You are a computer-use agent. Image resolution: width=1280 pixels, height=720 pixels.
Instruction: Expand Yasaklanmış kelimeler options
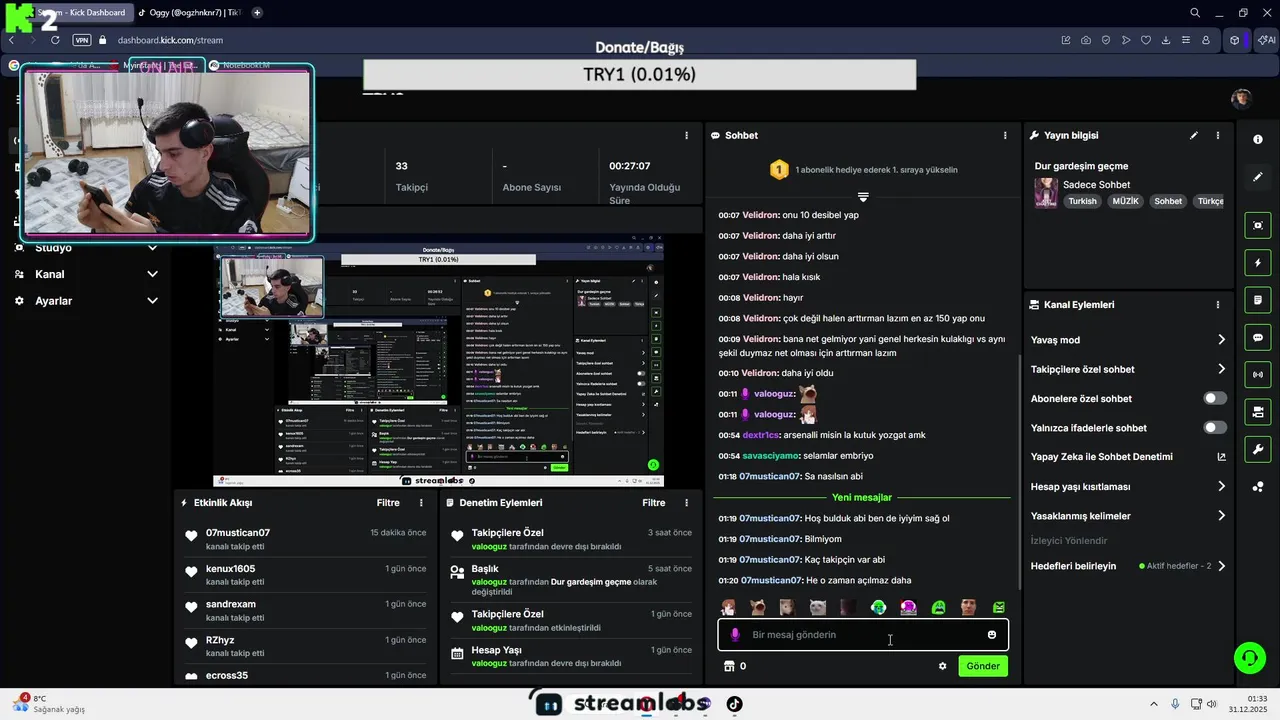(1221, 516)
